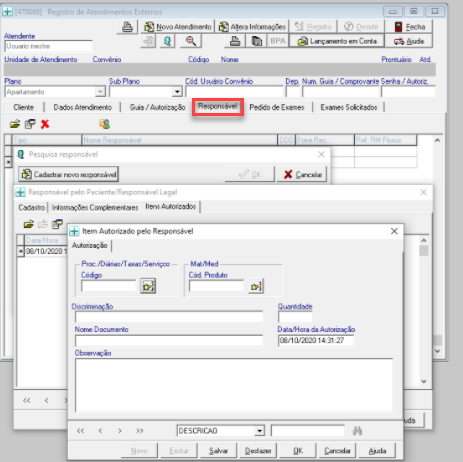
Task: Switch to the Cliente tab
Action: pyautogui.click(x=23, y=107)
